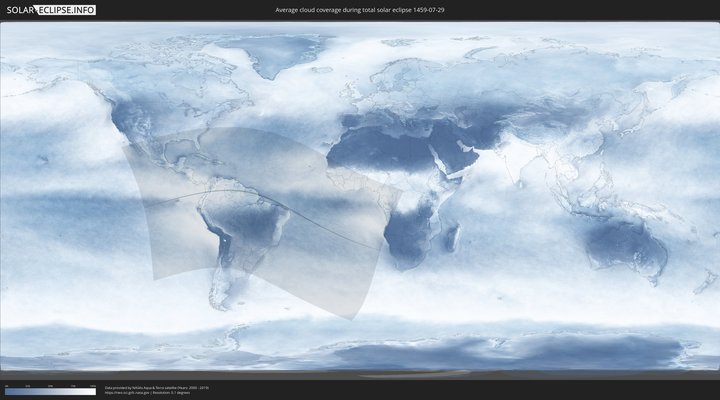Viewport: 720px width, 400px height.
Task: Click the SOLAR ECLIPSE.INFO logo
Action: [x=48, y=10]
